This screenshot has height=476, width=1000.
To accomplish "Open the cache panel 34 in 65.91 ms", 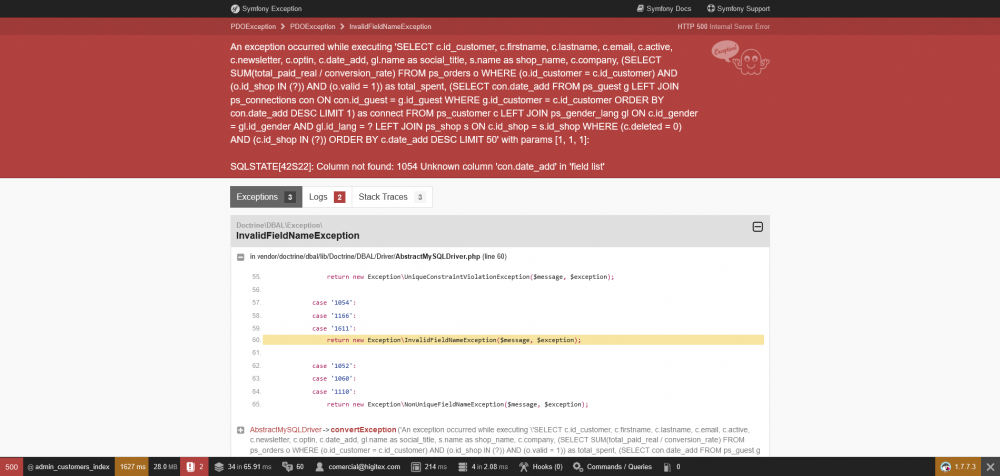I will (x=243, y=467).
